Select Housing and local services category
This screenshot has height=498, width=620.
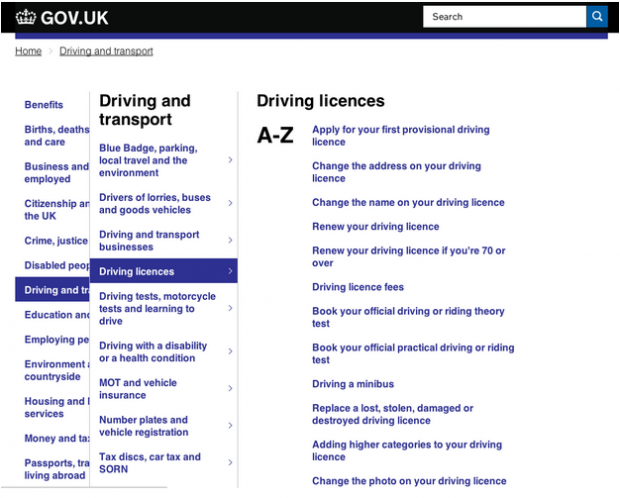tap(57, 407)
